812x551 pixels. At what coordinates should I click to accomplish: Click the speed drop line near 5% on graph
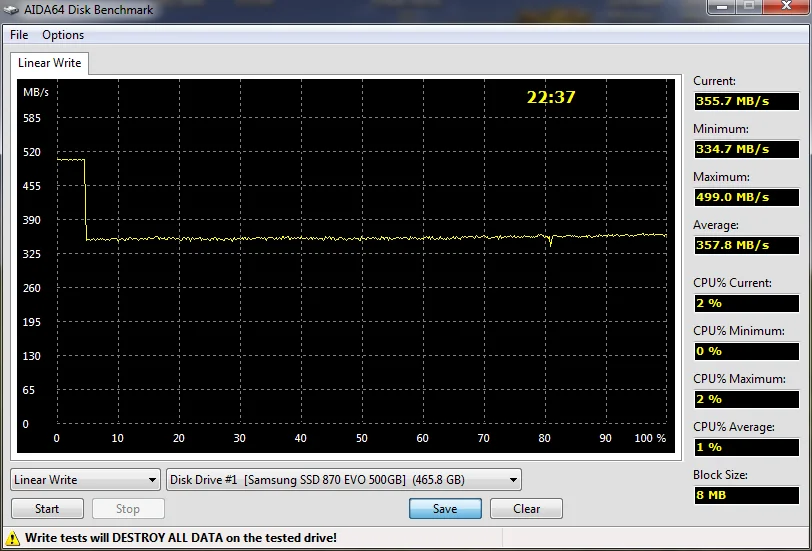tap(85, 199)
